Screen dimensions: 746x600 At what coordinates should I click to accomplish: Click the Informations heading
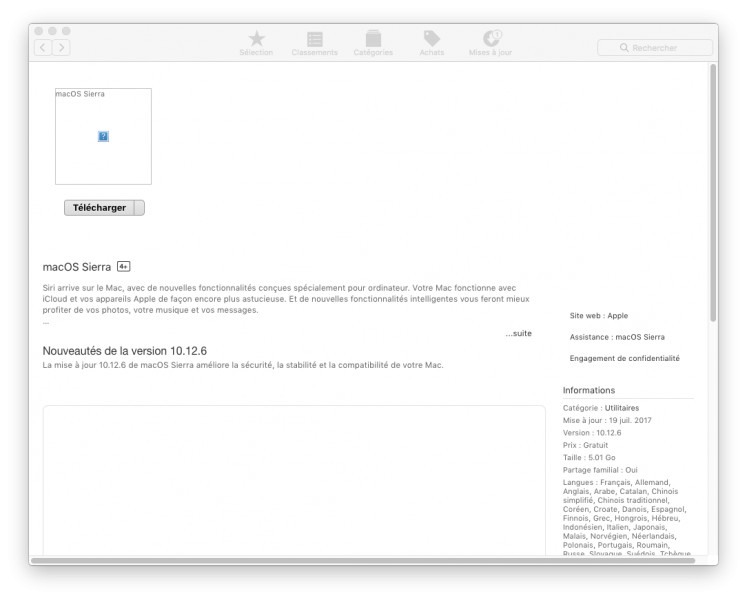pyautogui.click(x=589, y=390)
